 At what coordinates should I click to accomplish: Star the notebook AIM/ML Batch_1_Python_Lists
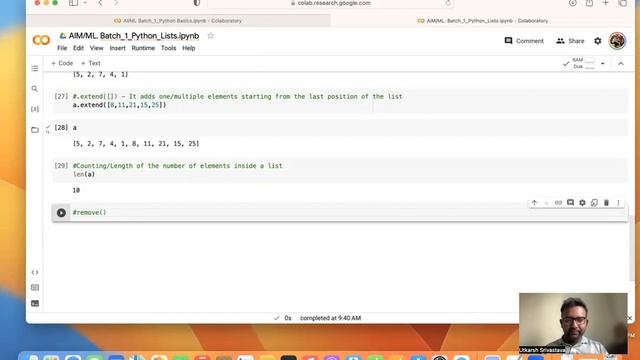click(x=211, y=36)
